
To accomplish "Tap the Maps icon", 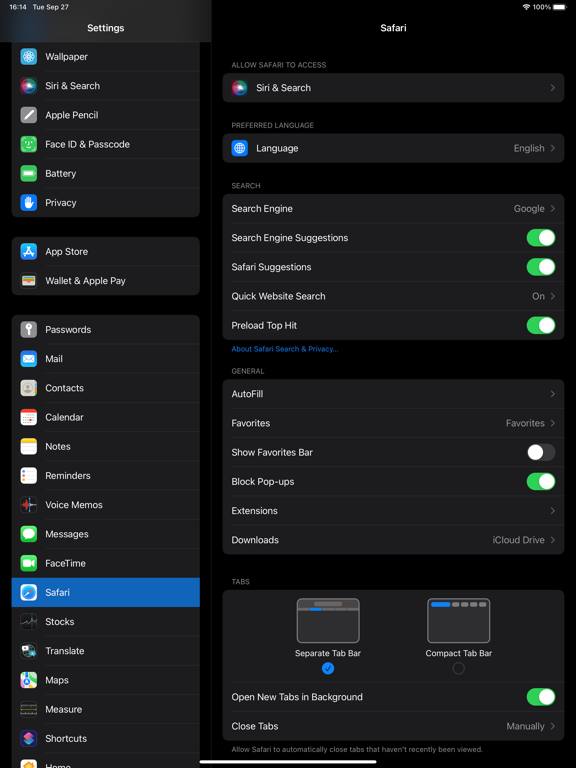I will pyautogui.click(x=28, y=680).
